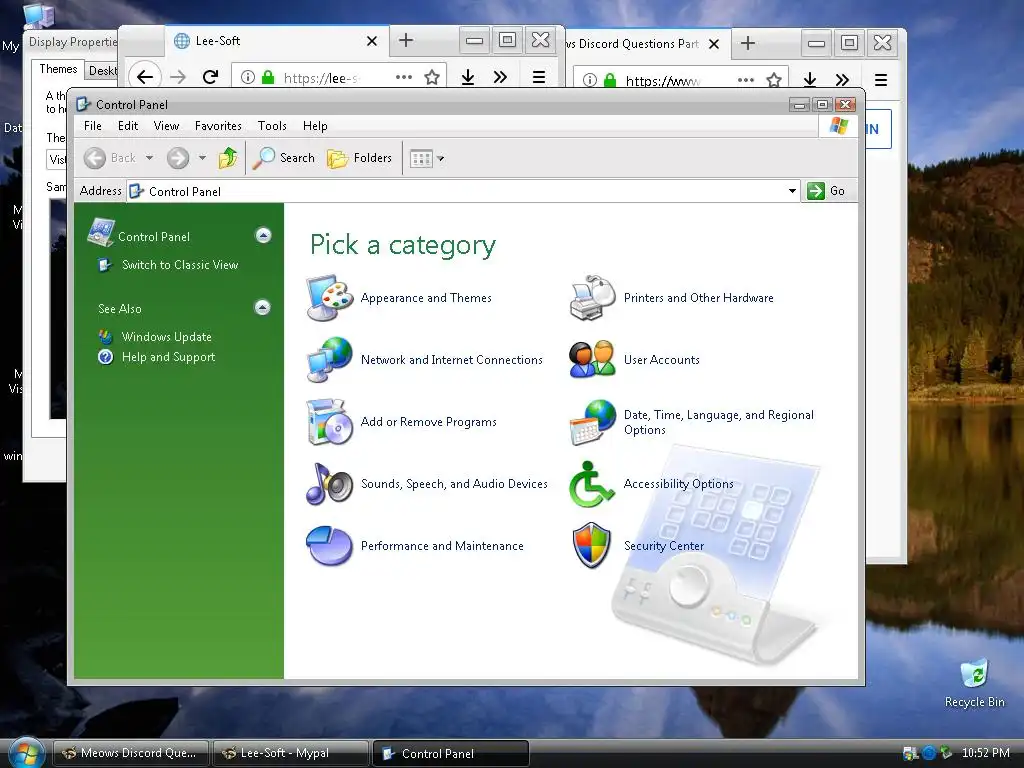Click Security Center text link
The image size is (1024, 768).
[664, 546]
